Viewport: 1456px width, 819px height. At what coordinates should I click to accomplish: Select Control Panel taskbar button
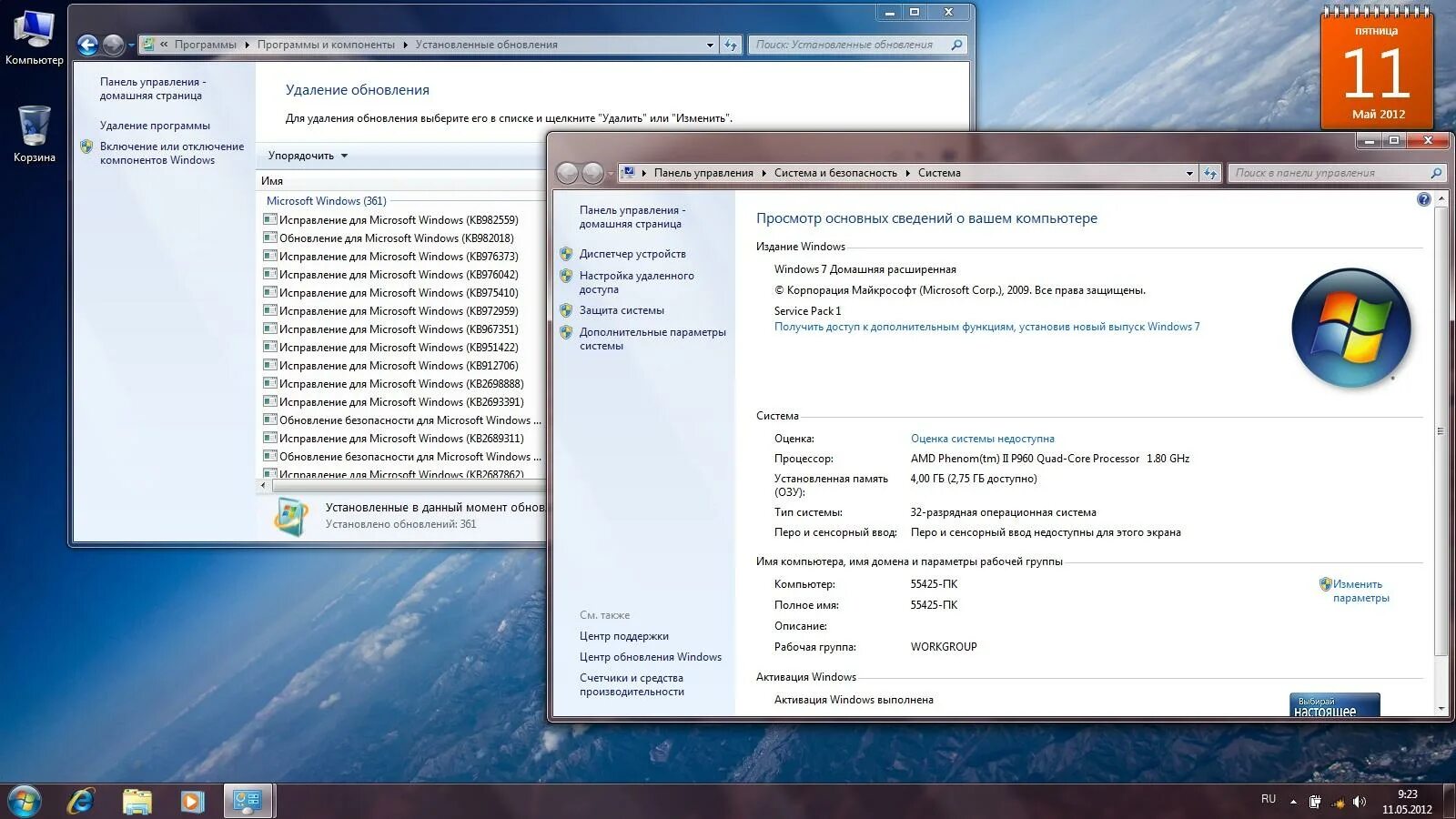pyautogui.click(x=248, y=801)
